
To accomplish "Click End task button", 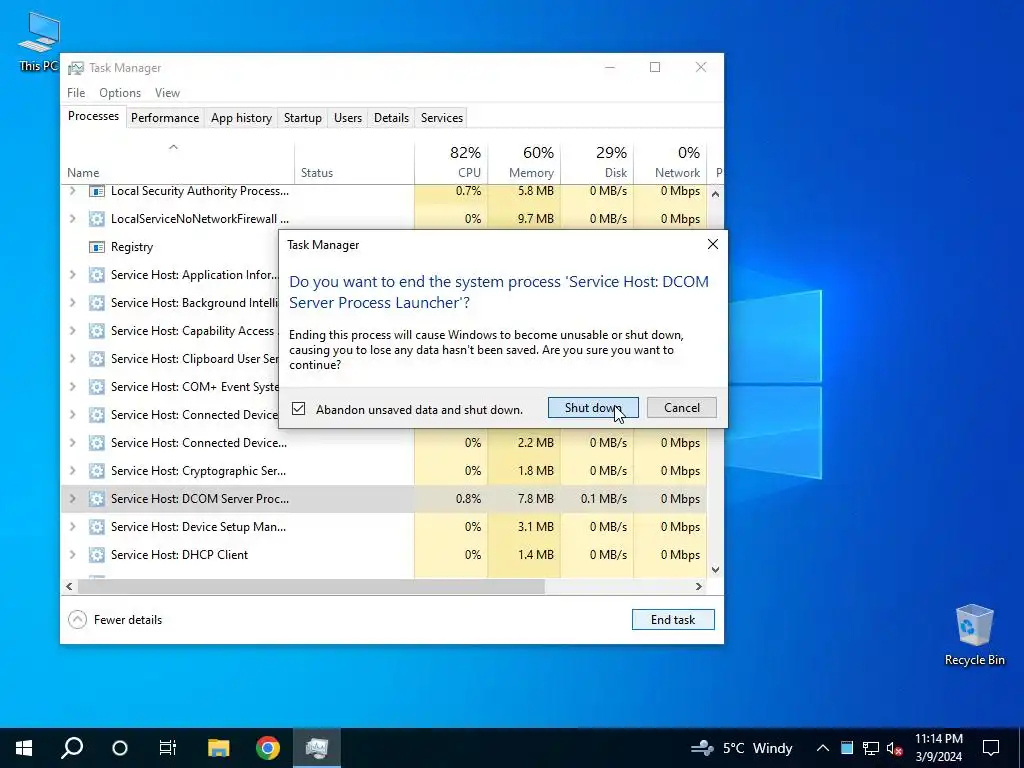I will tap(673, 619).
